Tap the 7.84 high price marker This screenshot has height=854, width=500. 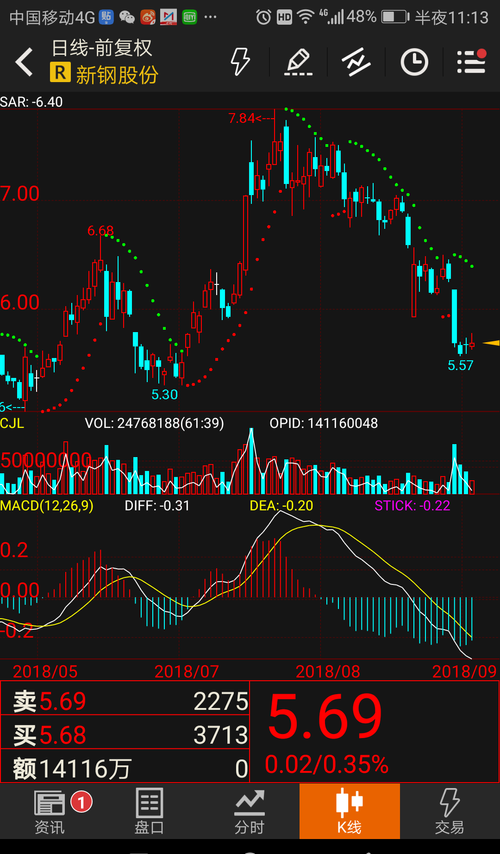point(252,118)
